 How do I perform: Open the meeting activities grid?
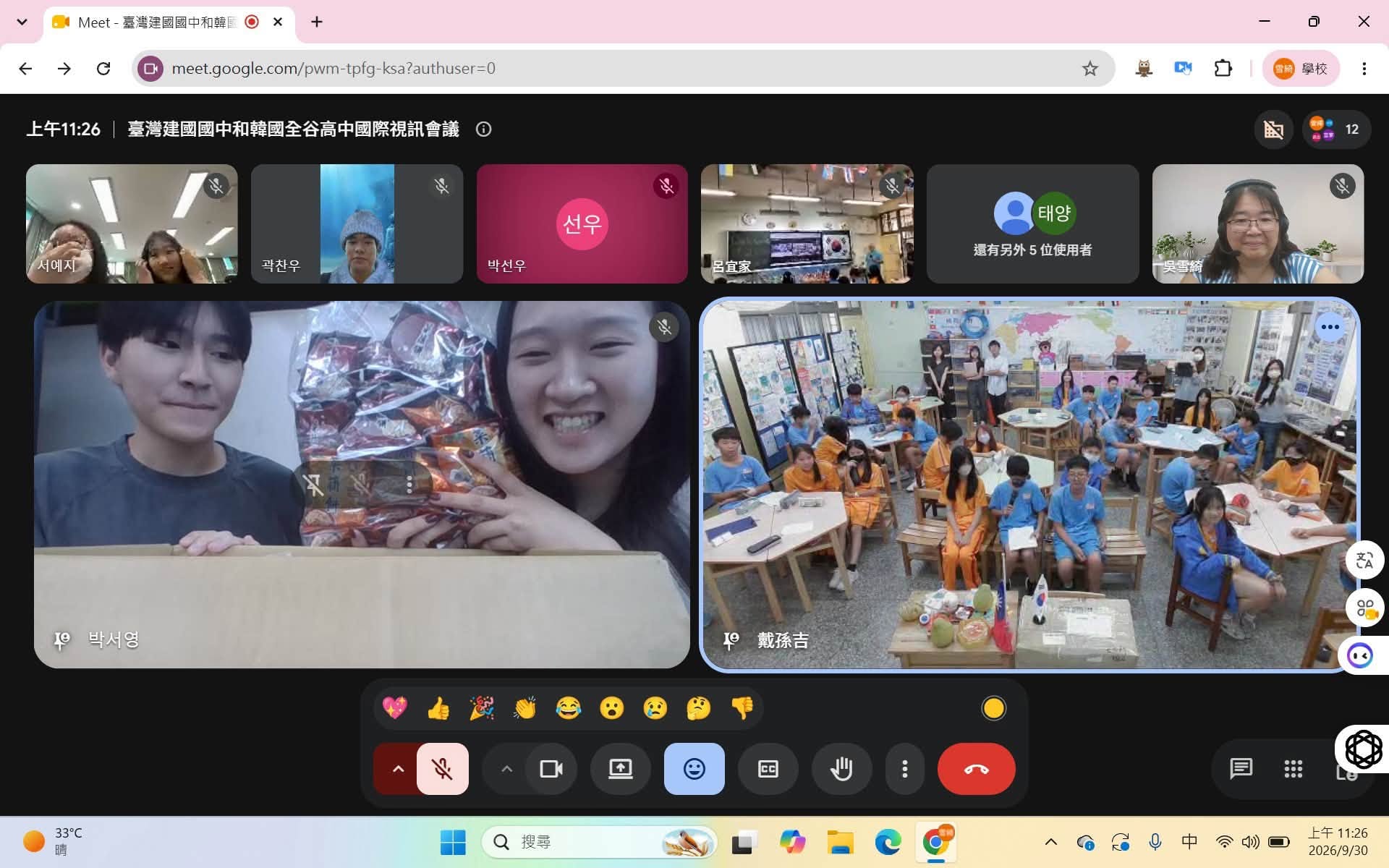pyautogui.click(x=1294, y=769)
